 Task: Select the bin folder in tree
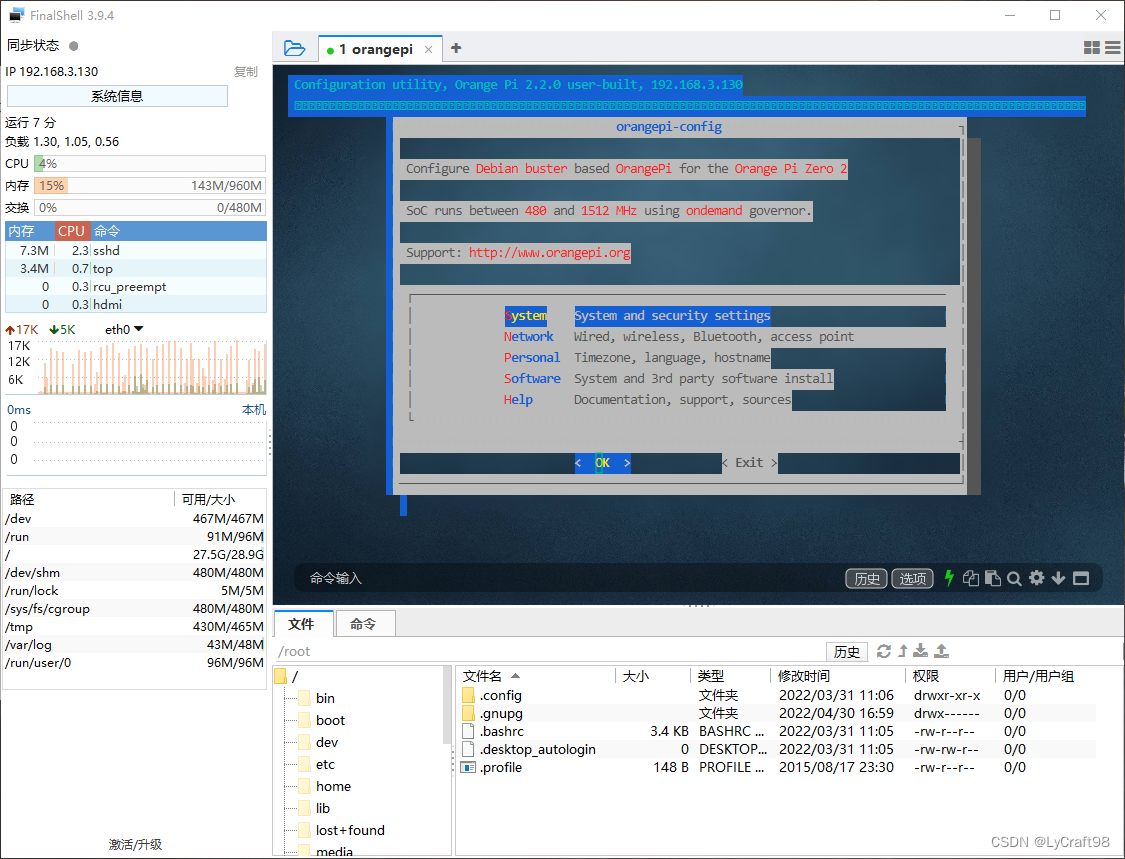[x=325, y=698]
